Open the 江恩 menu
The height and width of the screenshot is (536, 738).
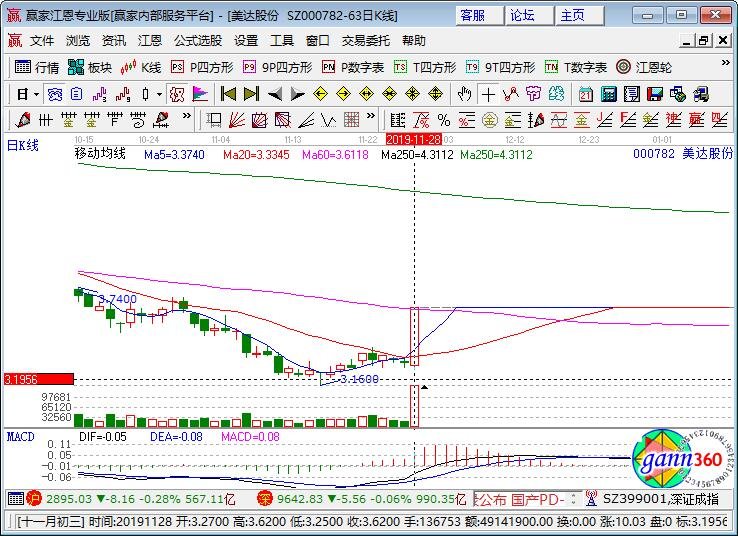tap(150, 41)
